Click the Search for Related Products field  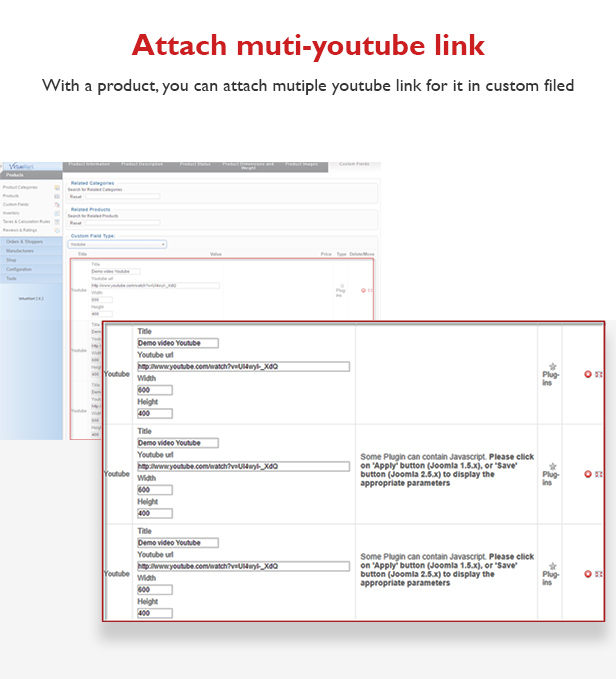click(123, 223)
